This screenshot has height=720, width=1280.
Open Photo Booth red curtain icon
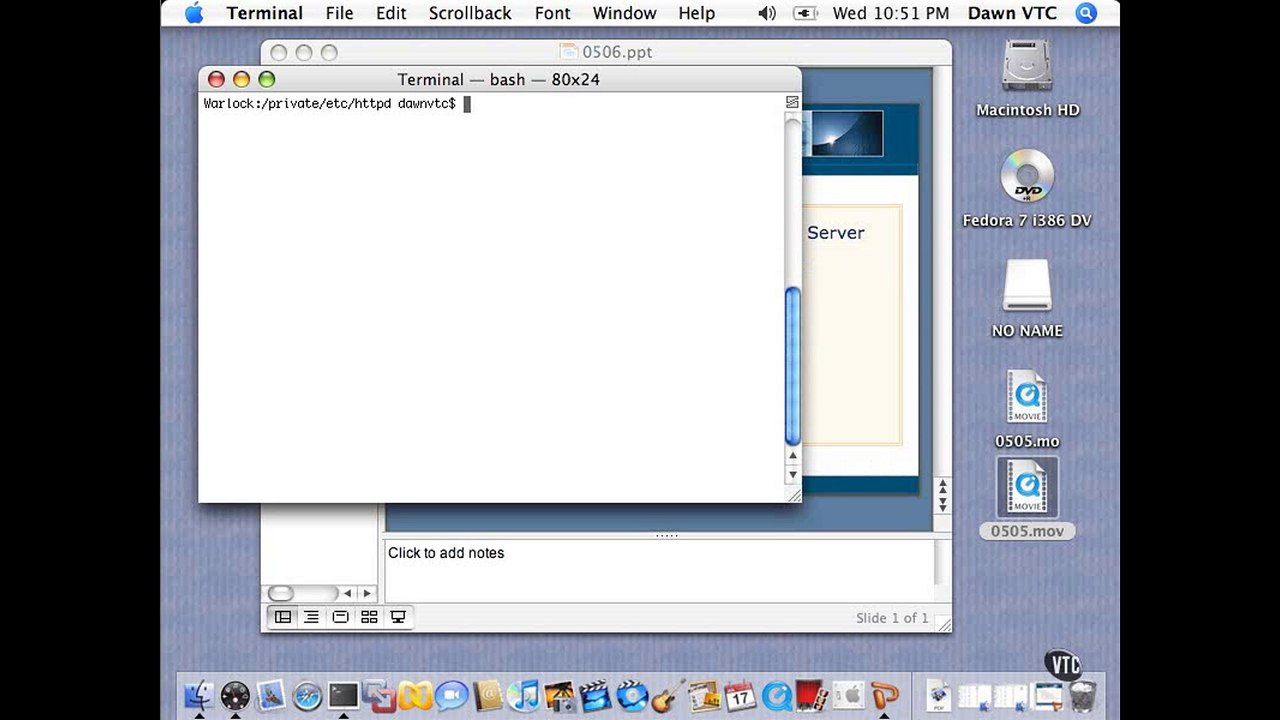(811, 695)
